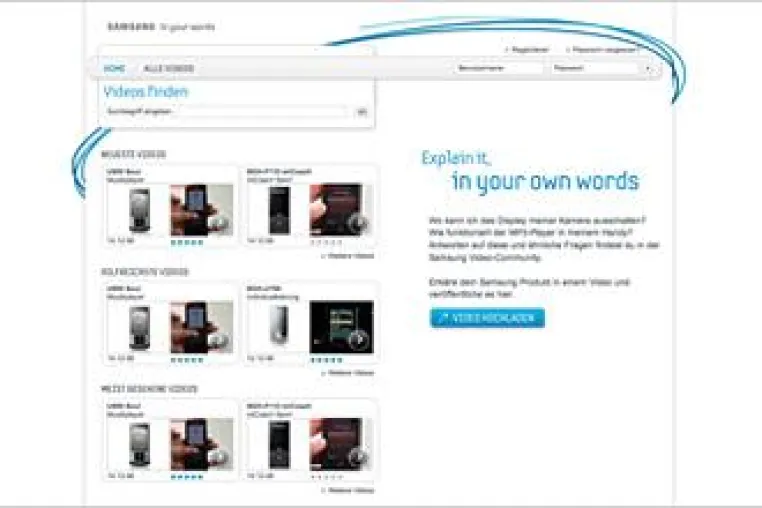762x508 pixels.
Task: Play the right video in Neueste Videos
Action: tap(341, 210)
